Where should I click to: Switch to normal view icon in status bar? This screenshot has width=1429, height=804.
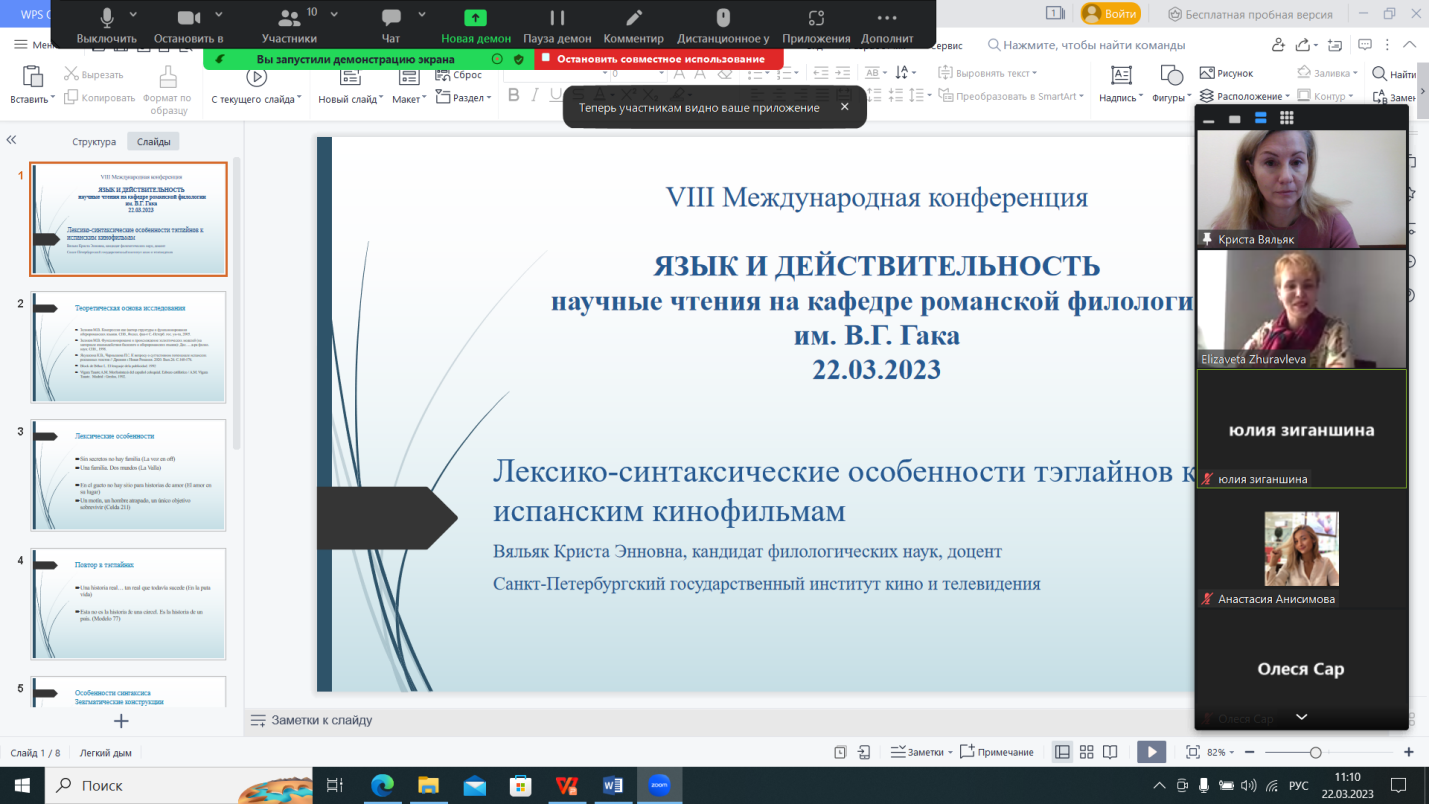(1062, 752)
